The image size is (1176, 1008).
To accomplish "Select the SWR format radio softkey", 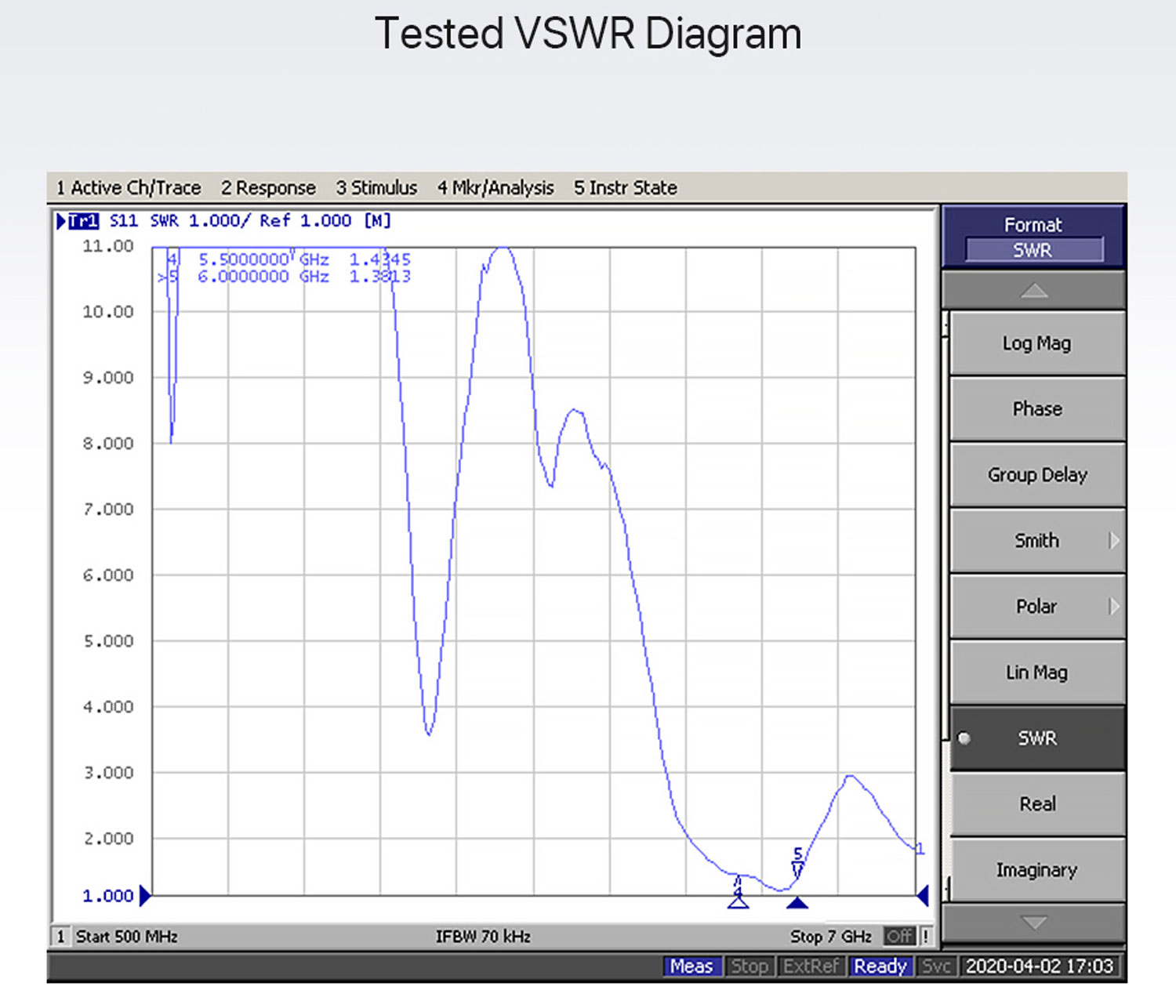I will click(x=1036, y=738).
